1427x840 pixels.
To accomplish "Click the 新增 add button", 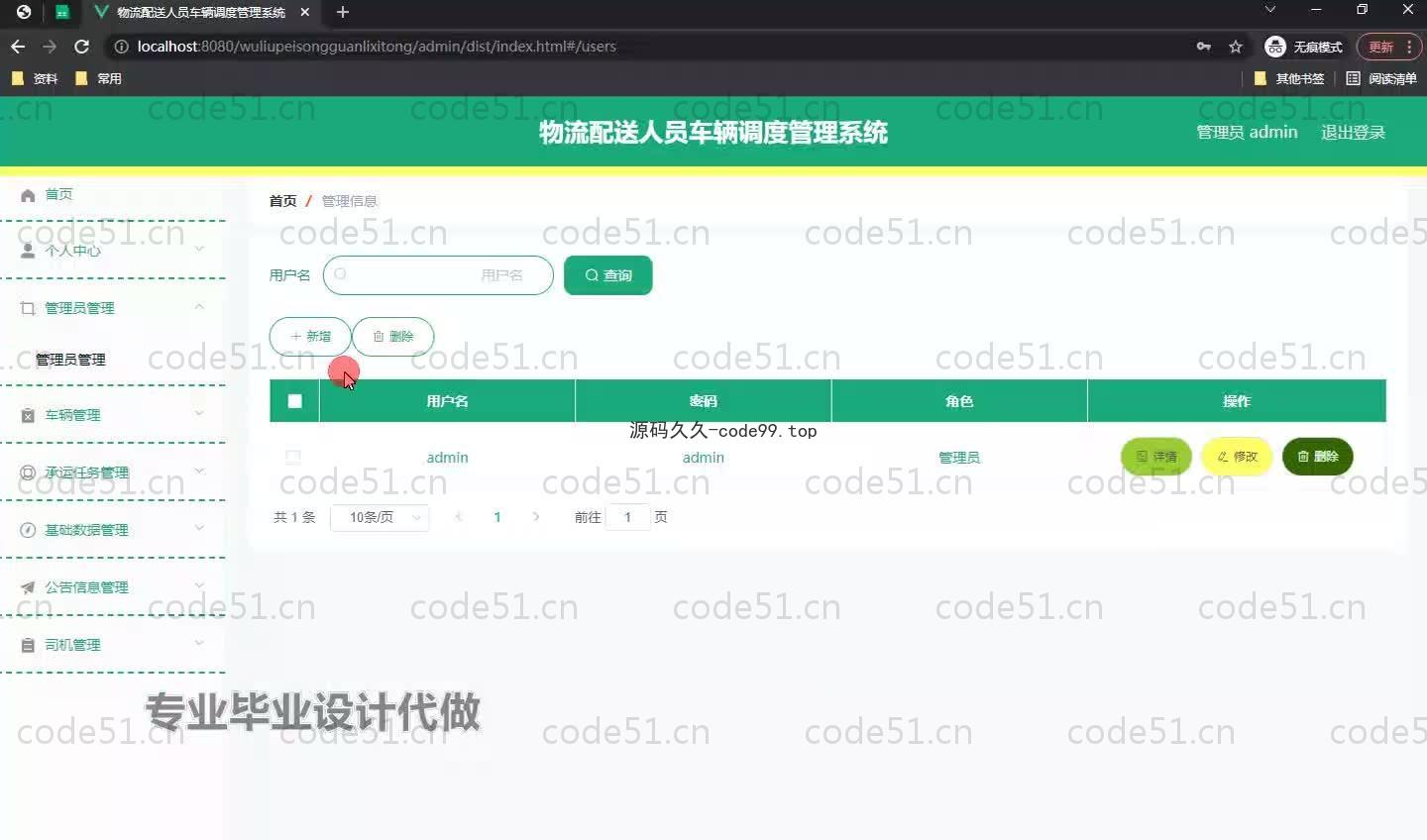I will click(310, 337).
